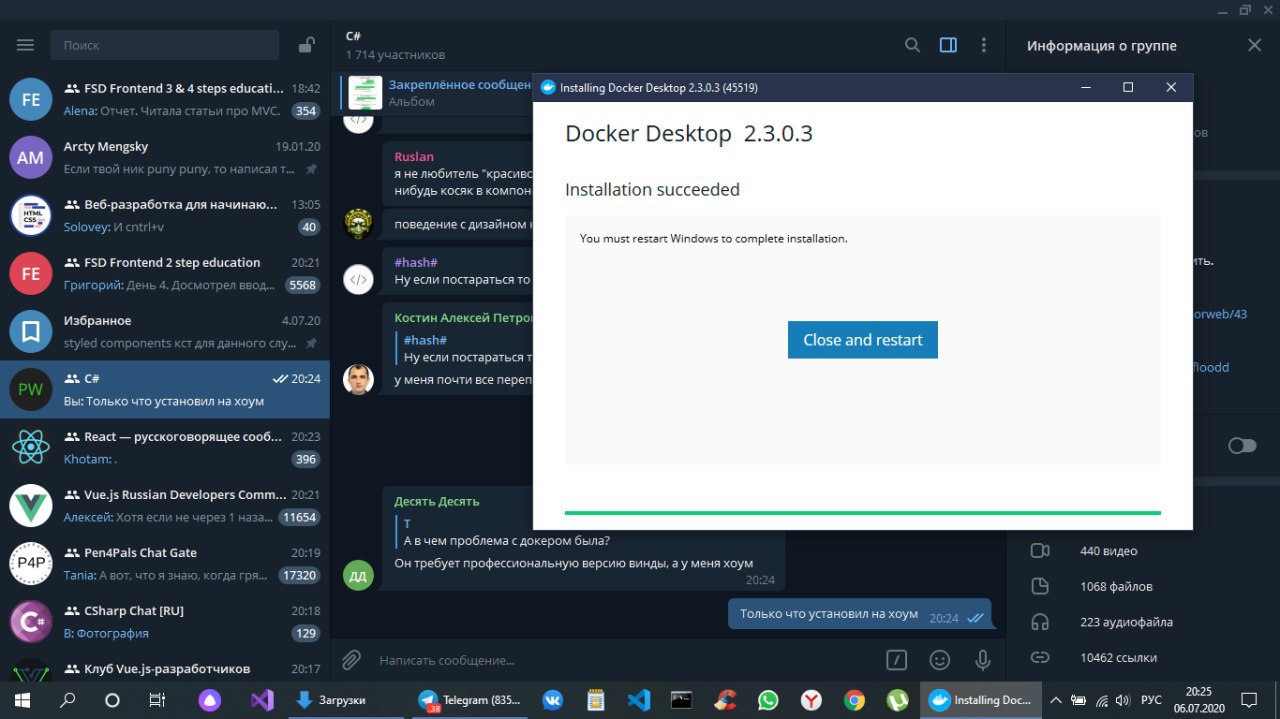
Task: Close the group information panel
Action: point(1254,45)
